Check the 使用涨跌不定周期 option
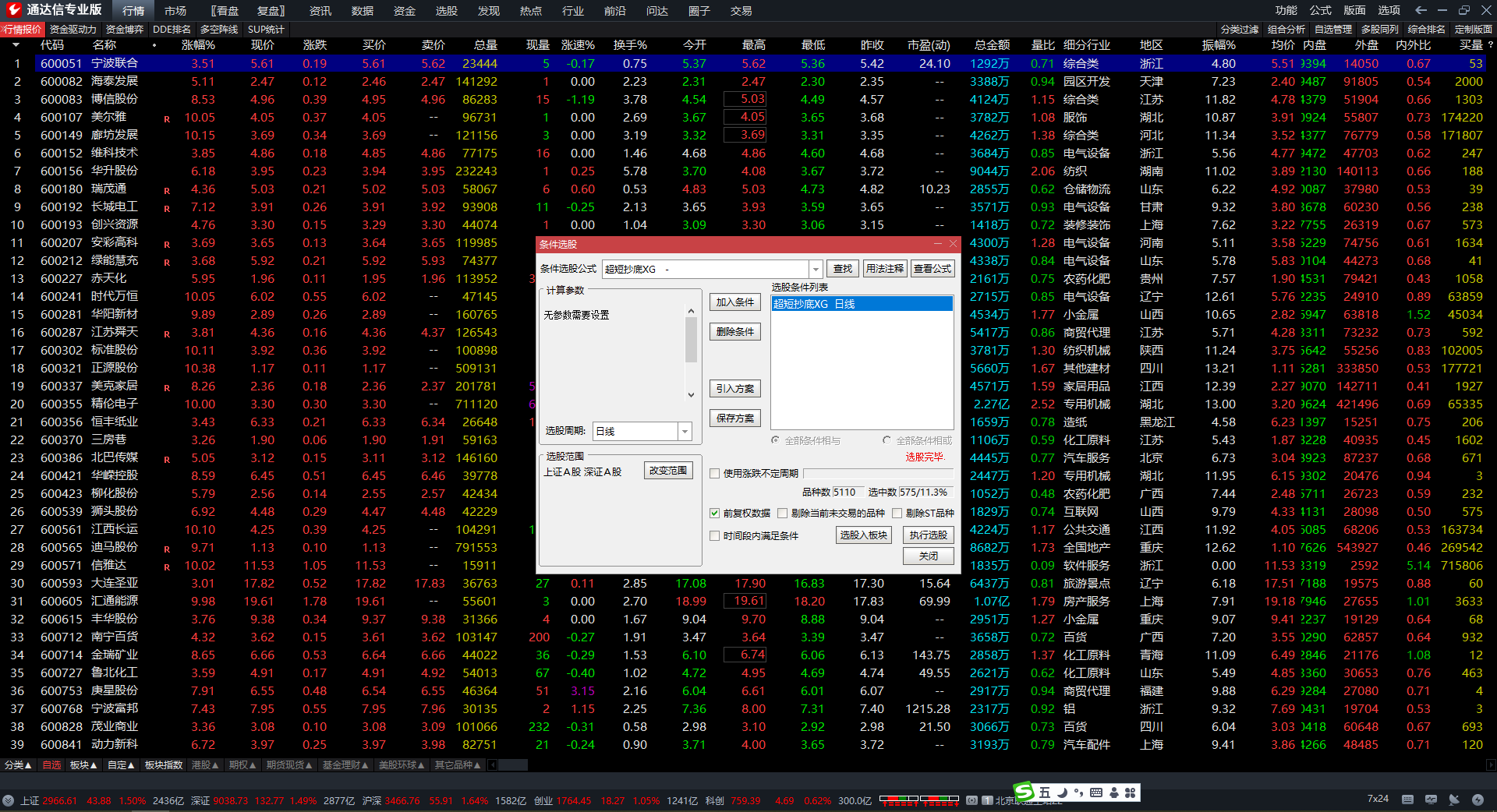The image size is (1497, 812). click(714, 474)
